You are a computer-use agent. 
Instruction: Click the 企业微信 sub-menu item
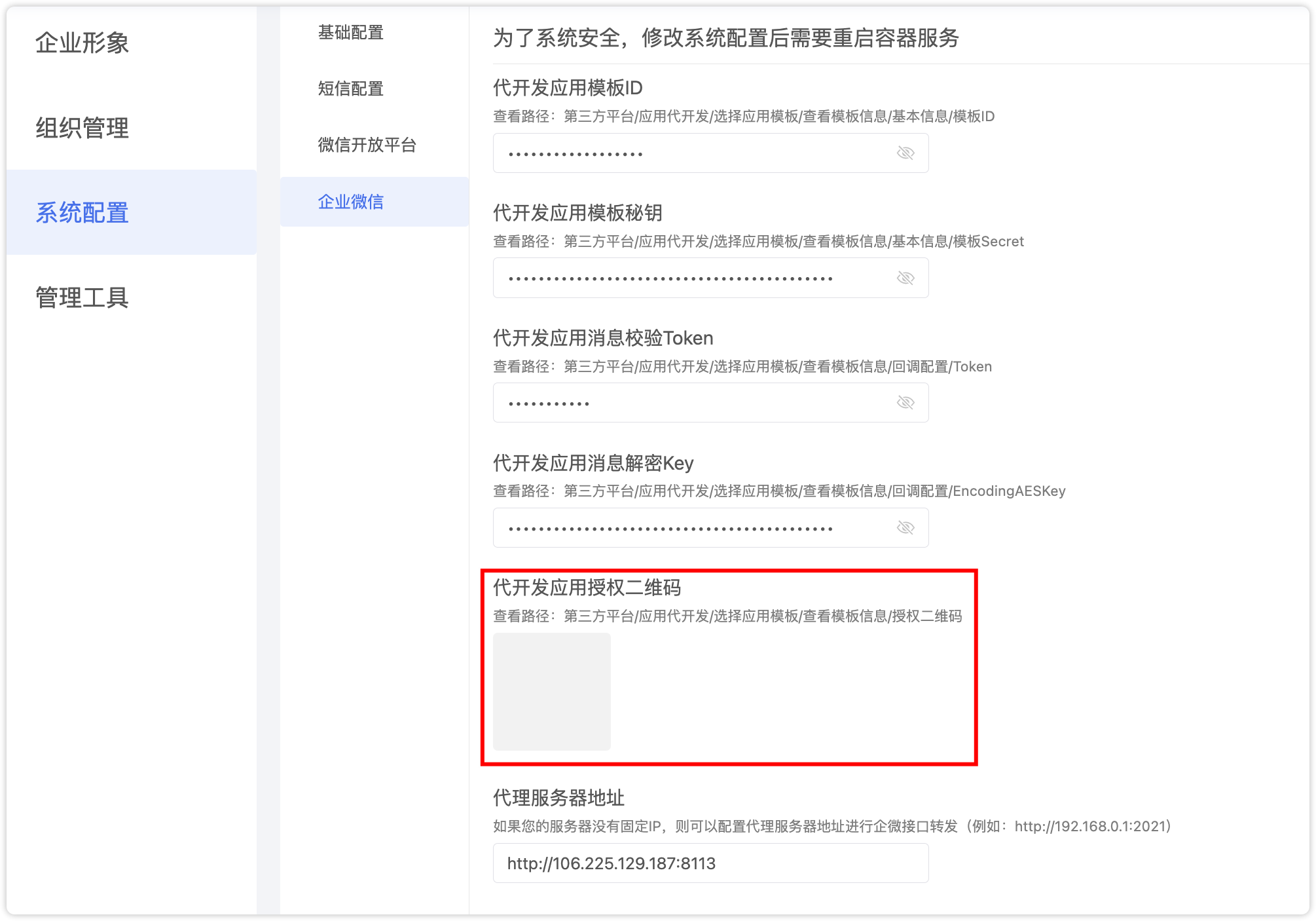pyautogui.click(x=351, y=202)
